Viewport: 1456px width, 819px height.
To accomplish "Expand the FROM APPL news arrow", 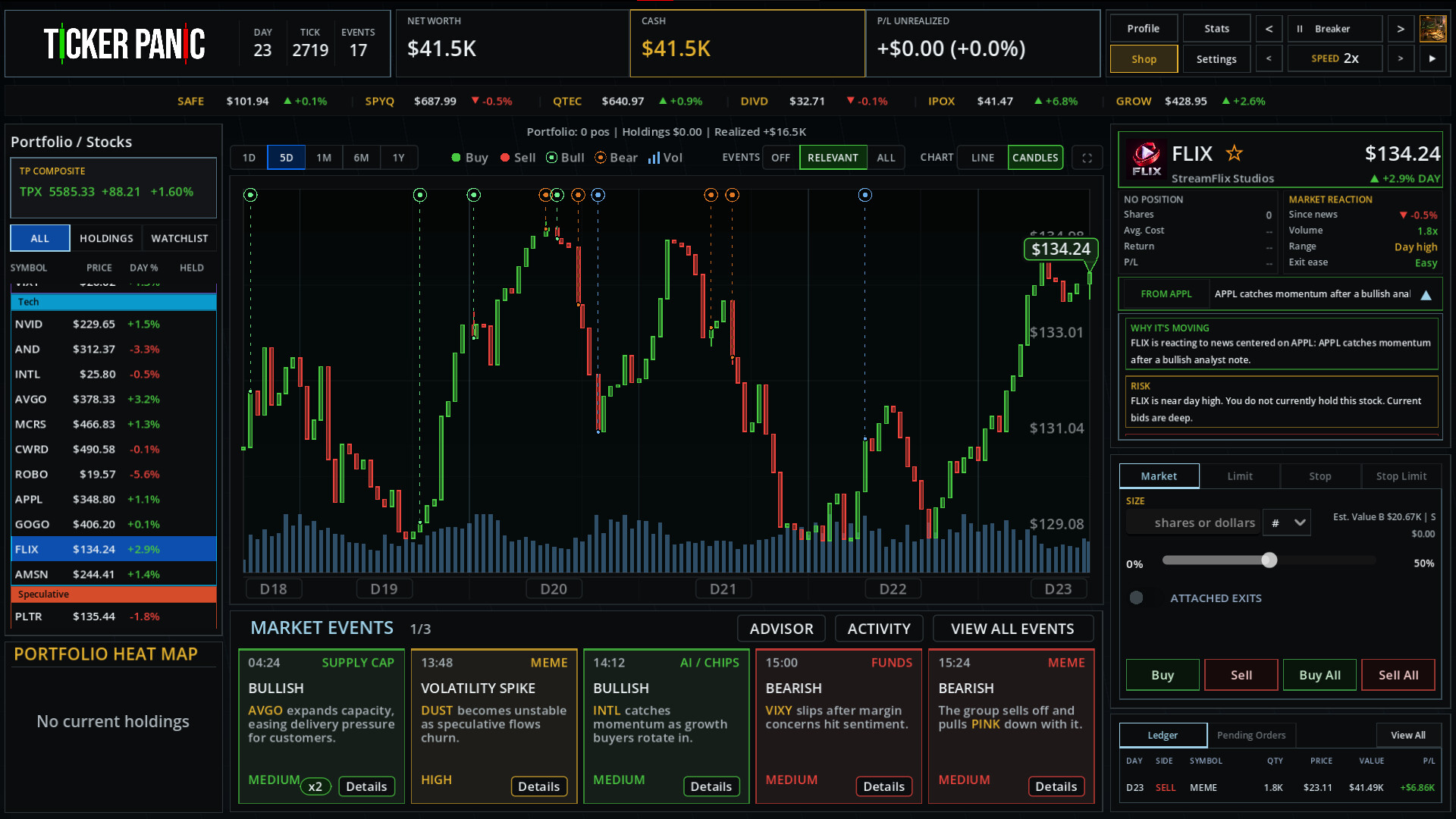I will pyautogui.click(x=1426, y=295).
